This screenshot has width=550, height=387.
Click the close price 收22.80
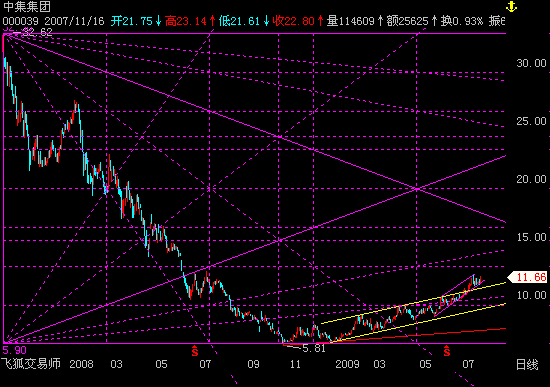[x=294, y=21]
